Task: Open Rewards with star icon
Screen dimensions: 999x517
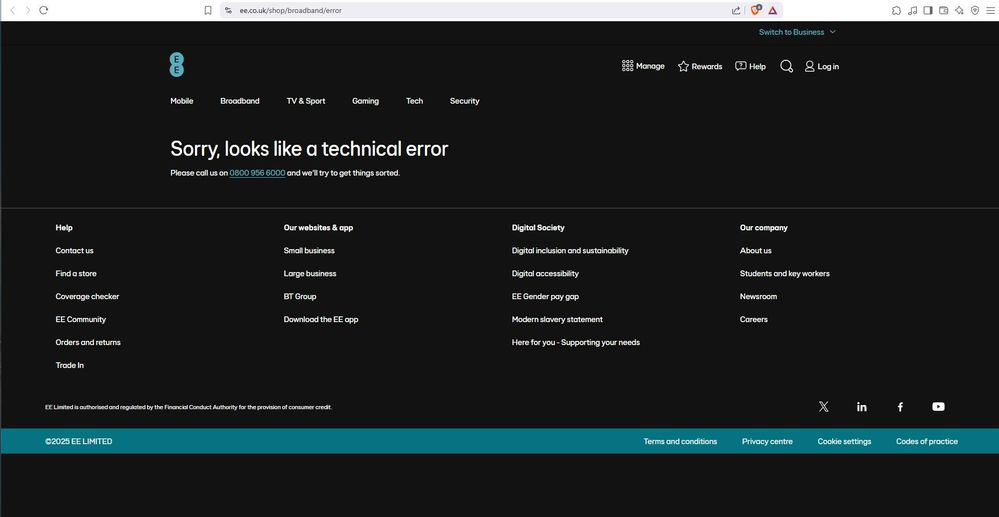Action: click(x=700, y=66)
